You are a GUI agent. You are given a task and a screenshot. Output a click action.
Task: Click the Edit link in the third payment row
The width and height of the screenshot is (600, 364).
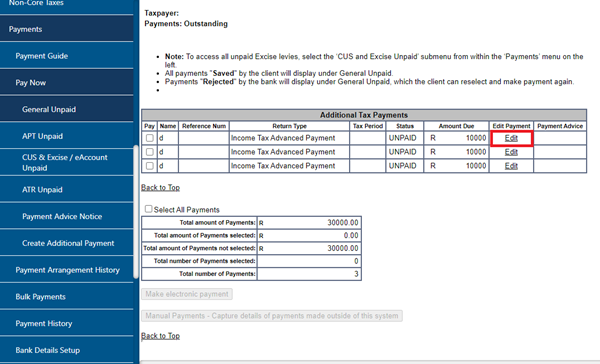click(x=511, y=166)
